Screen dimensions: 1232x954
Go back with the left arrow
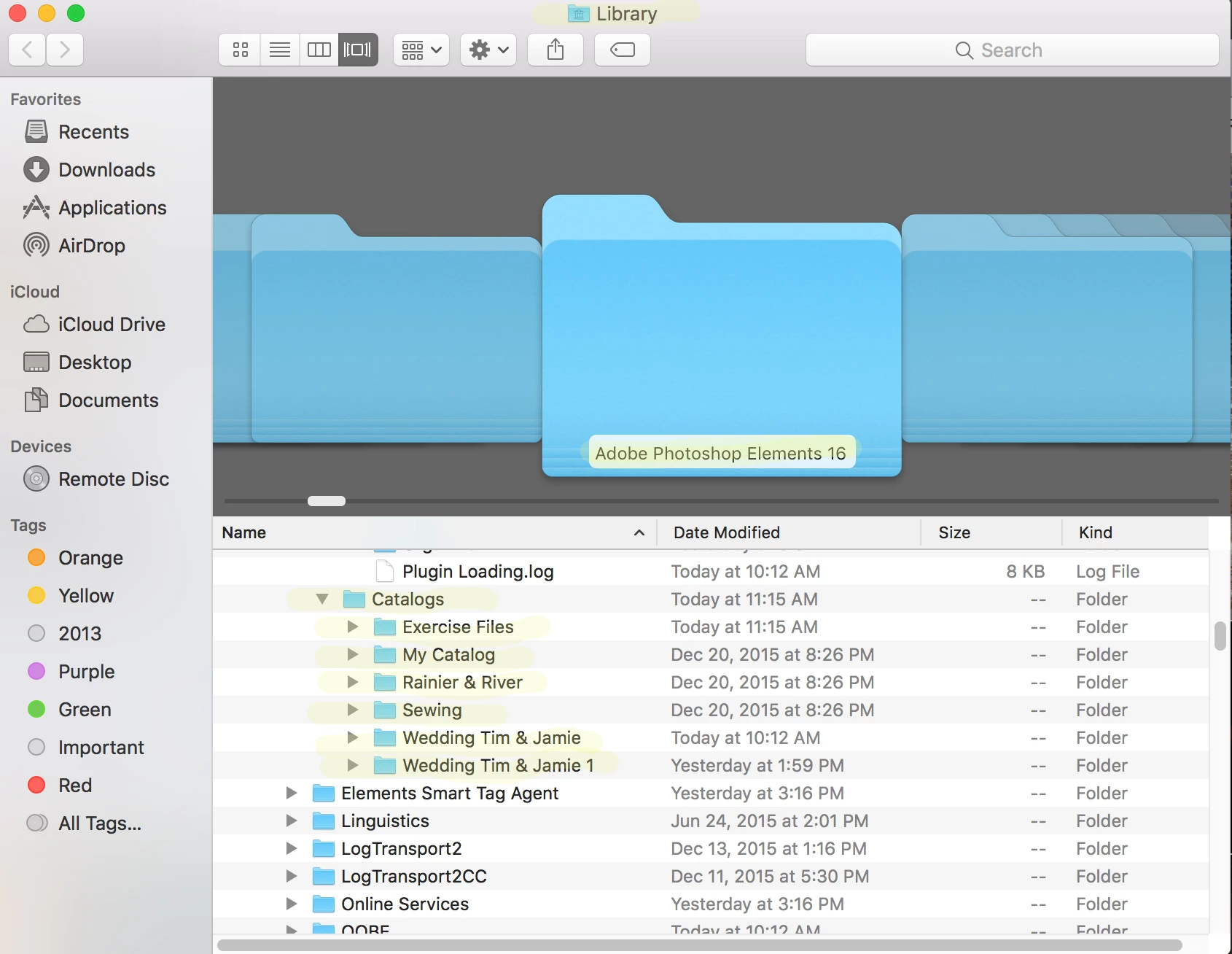pyautogui.click(x=27, y=50)
